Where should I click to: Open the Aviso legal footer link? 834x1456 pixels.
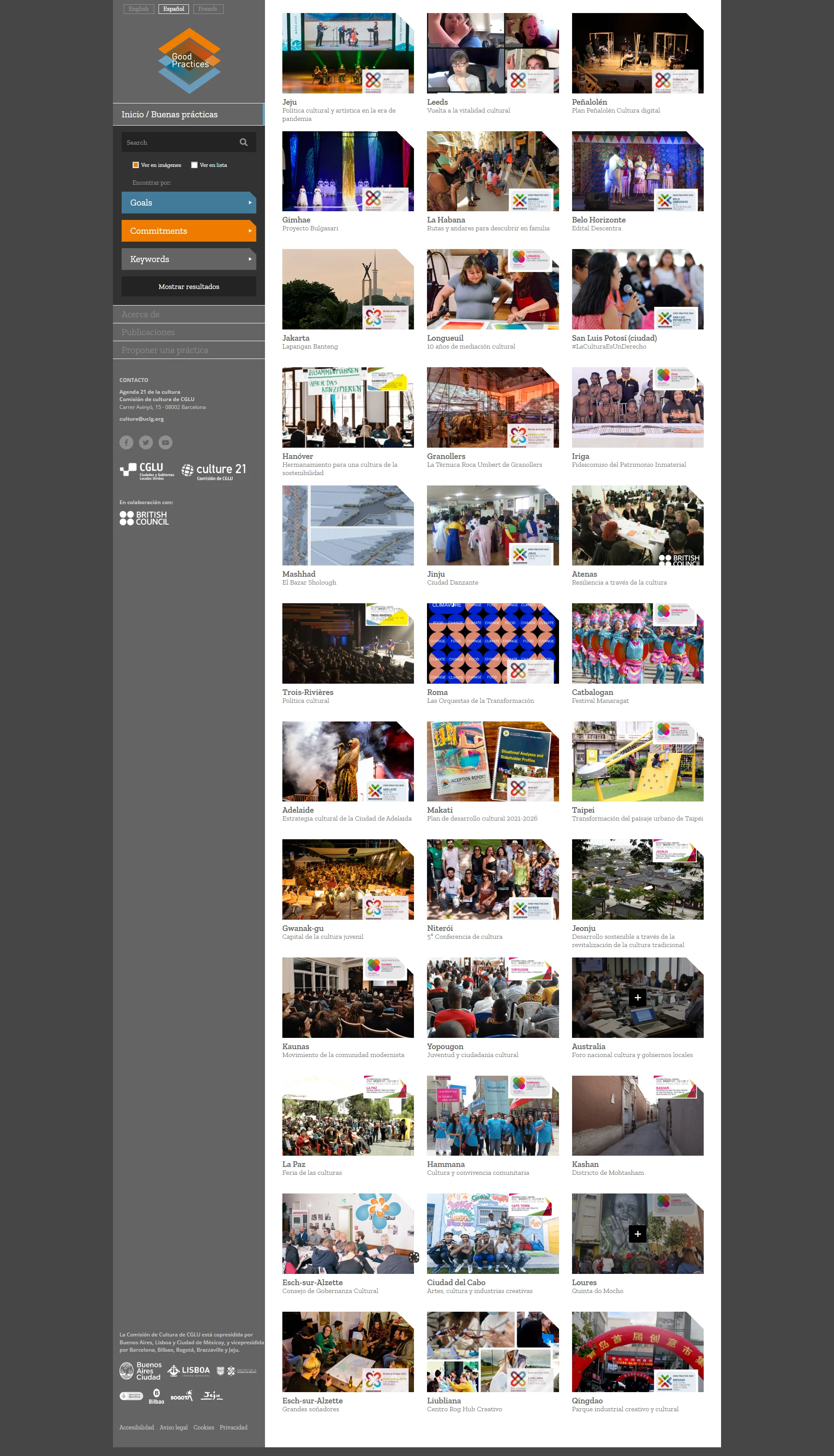pyautogui.click(x=174, y=1427)
